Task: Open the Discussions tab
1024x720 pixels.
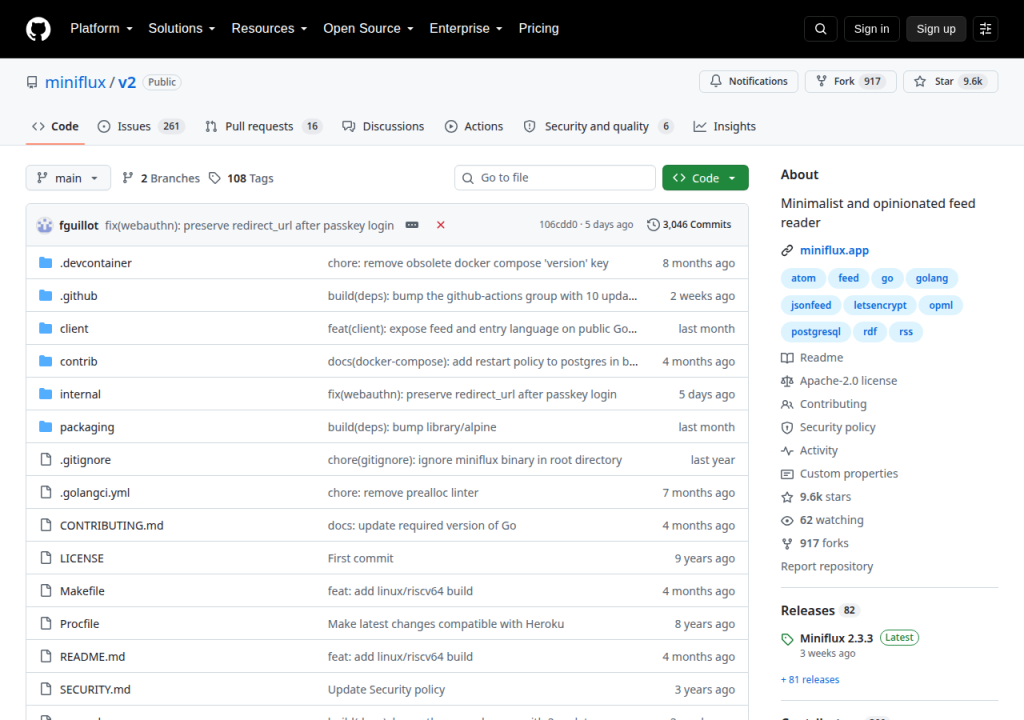Action: pos(383,126)
